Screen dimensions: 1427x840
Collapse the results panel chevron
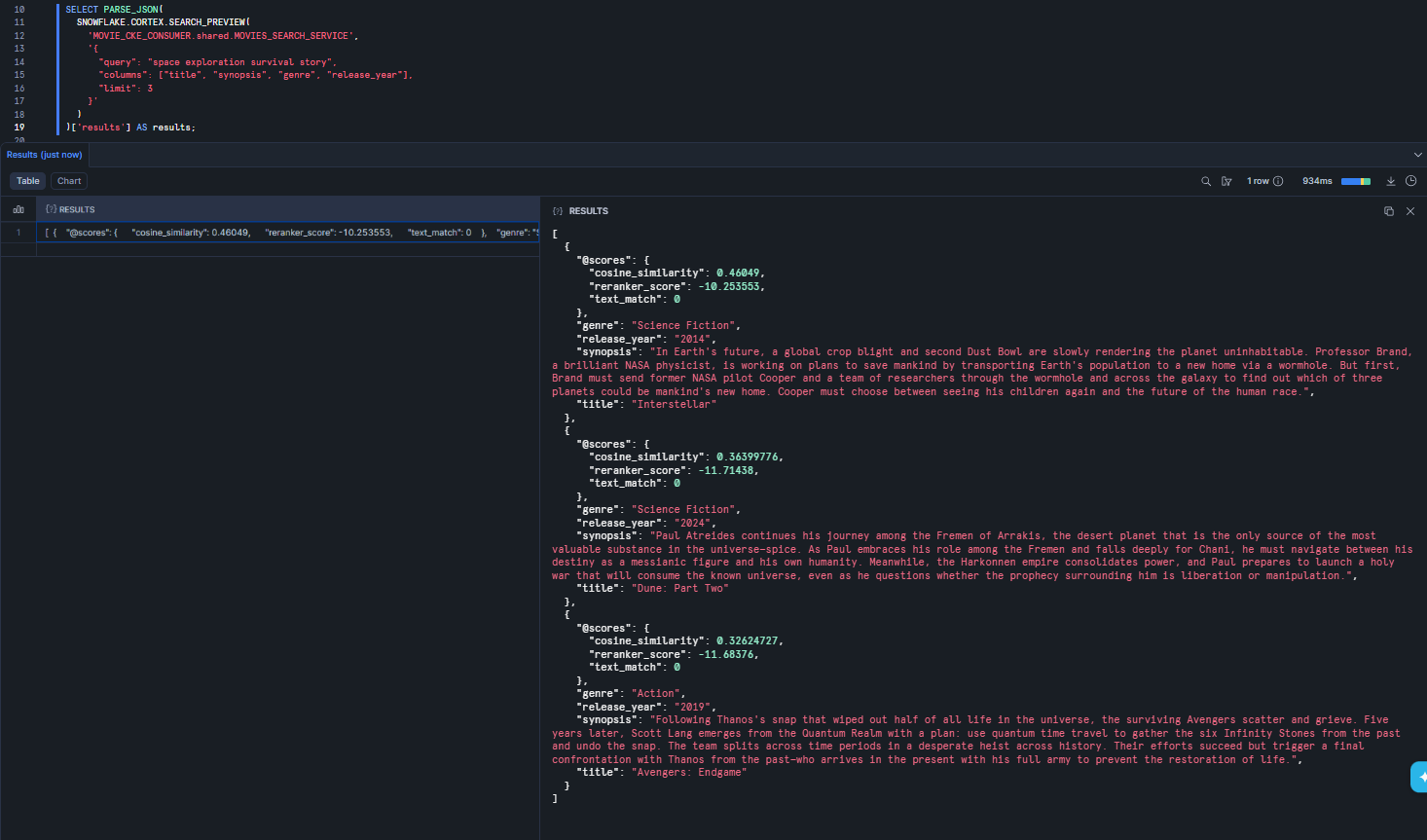tap(1417, 155)
